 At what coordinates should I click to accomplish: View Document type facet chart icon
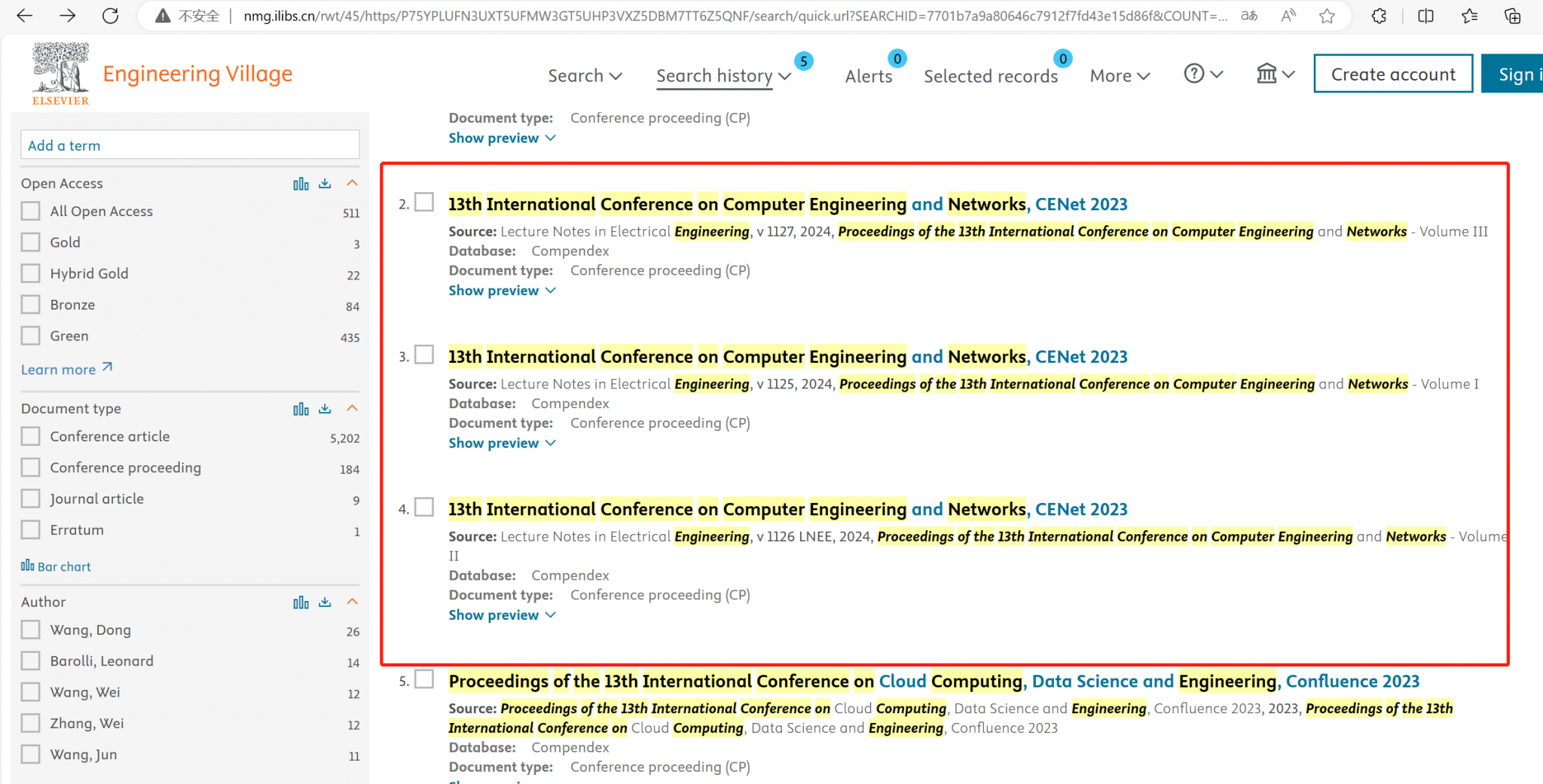coord(301,409)
